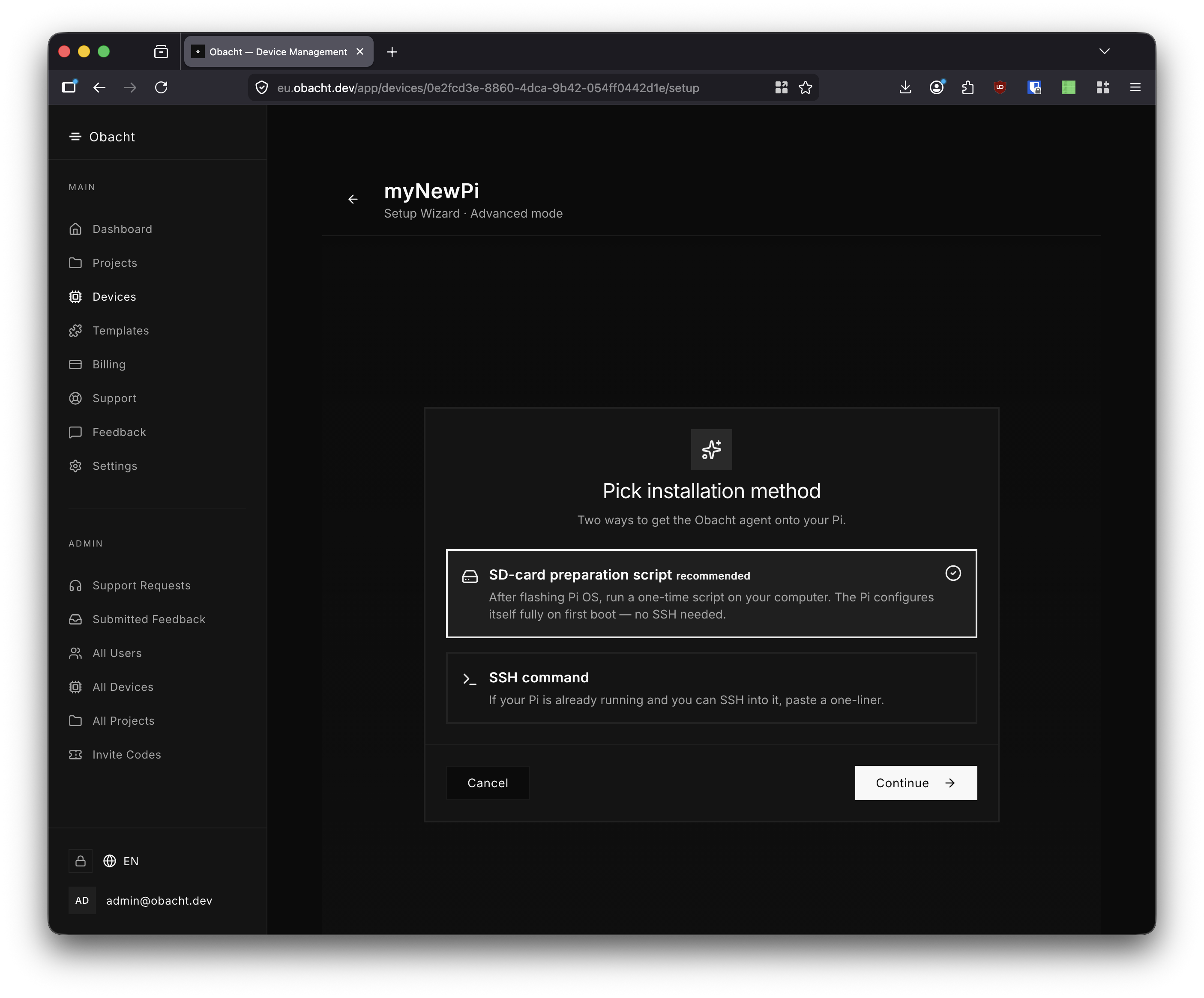Screen dimensions: 1204x998
Task: Click the green square extension icon
Action: (x=1068, y=87)
